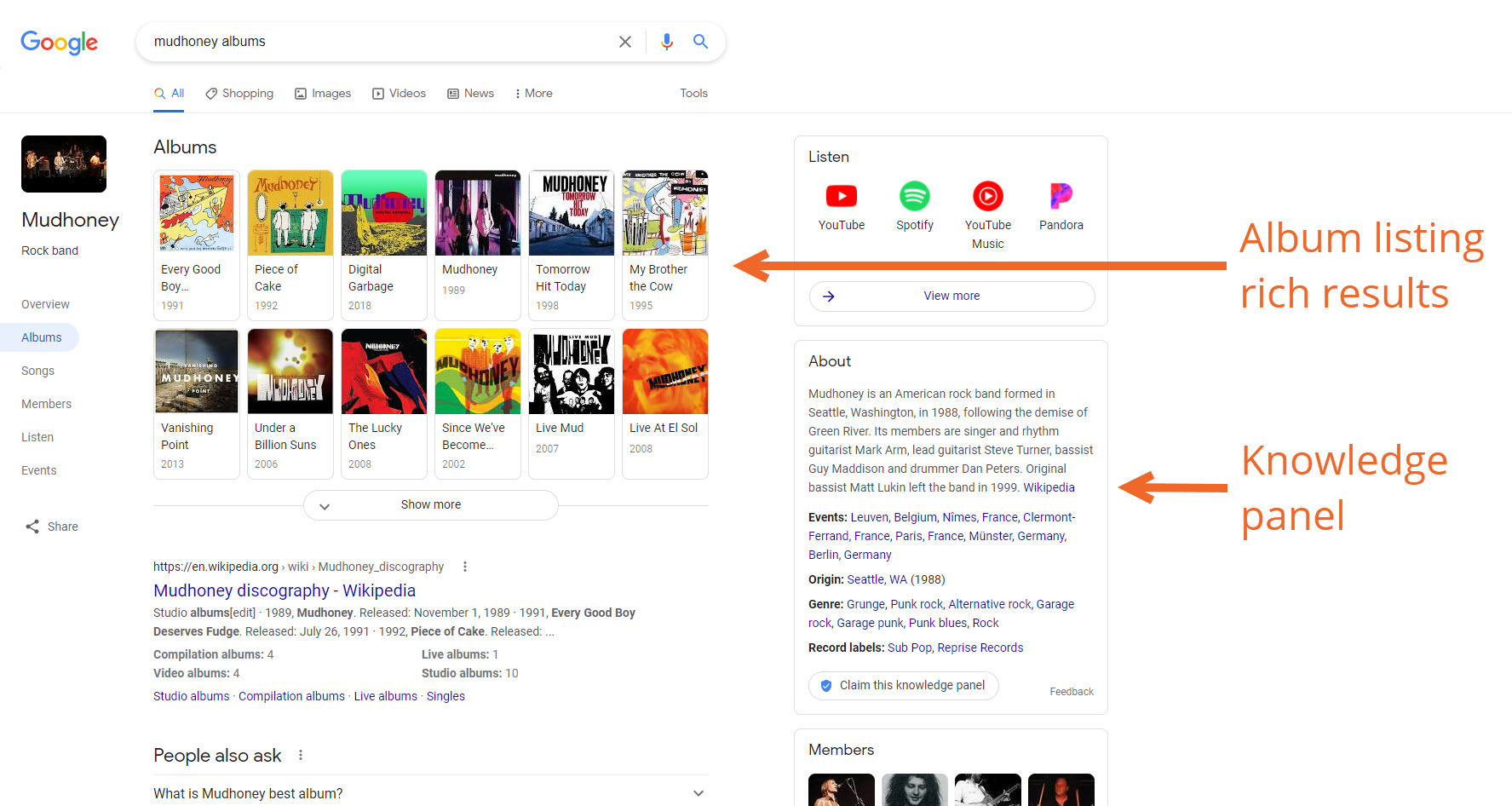Open Wikipedia result three-dot options
1512x806 pixels.
(464, 567)
